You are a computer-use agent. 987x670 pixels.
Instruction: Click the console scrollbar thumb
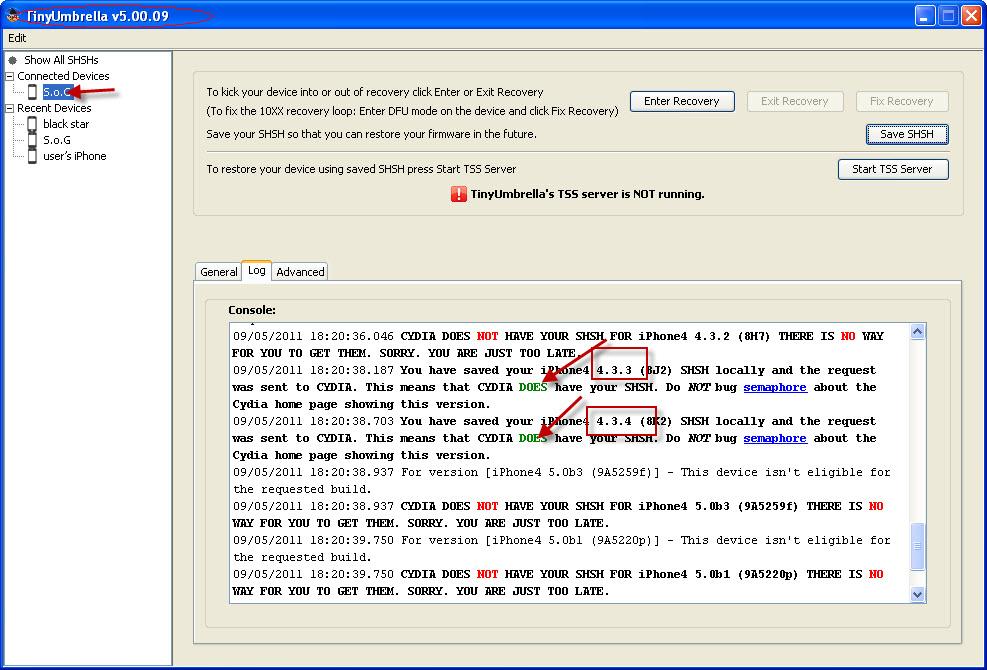click(917, 547)
